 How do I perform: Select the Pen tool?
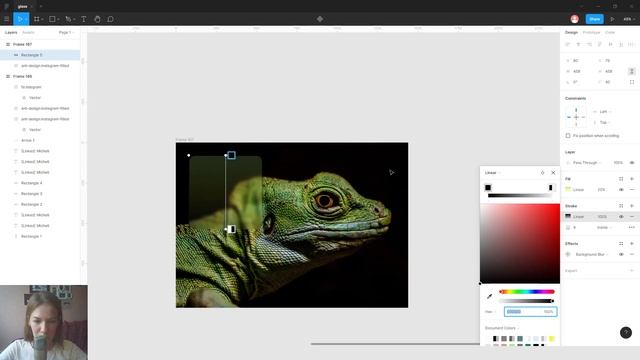68,19
